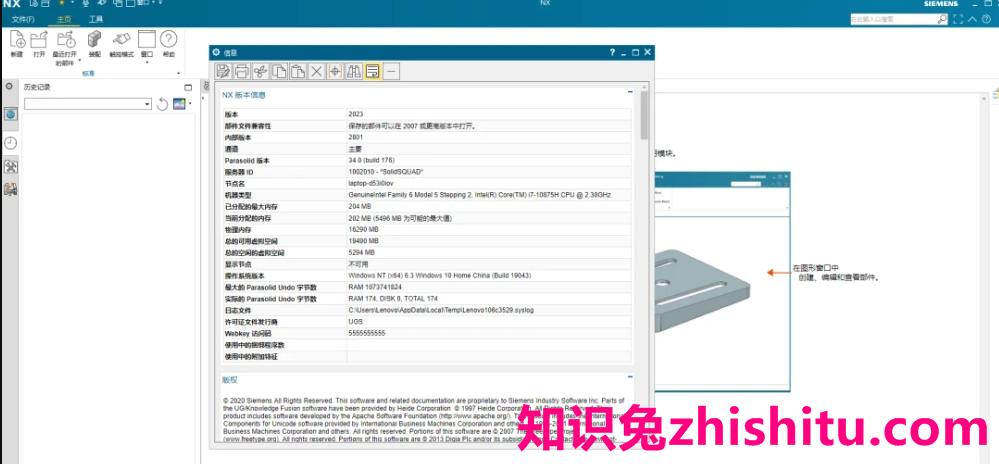Expand the 最近打开的部件 dropdown arrow
999x464 pixels.
tap(79, 61)
